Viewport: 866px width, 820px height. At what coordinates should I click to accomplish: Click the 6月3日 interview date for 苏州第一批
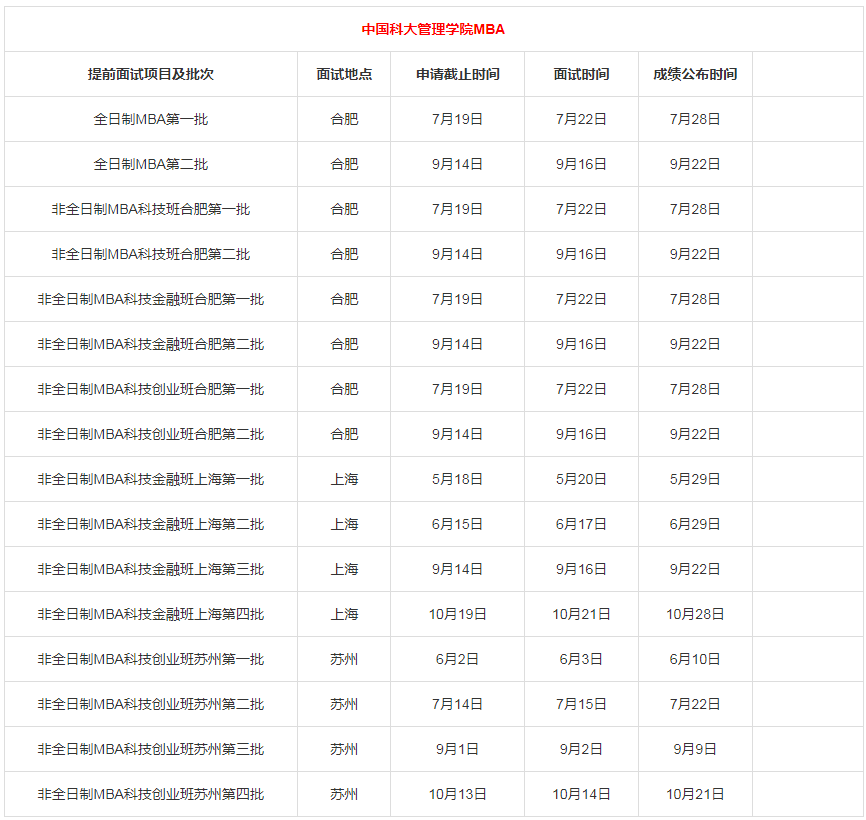coord(580,659)
